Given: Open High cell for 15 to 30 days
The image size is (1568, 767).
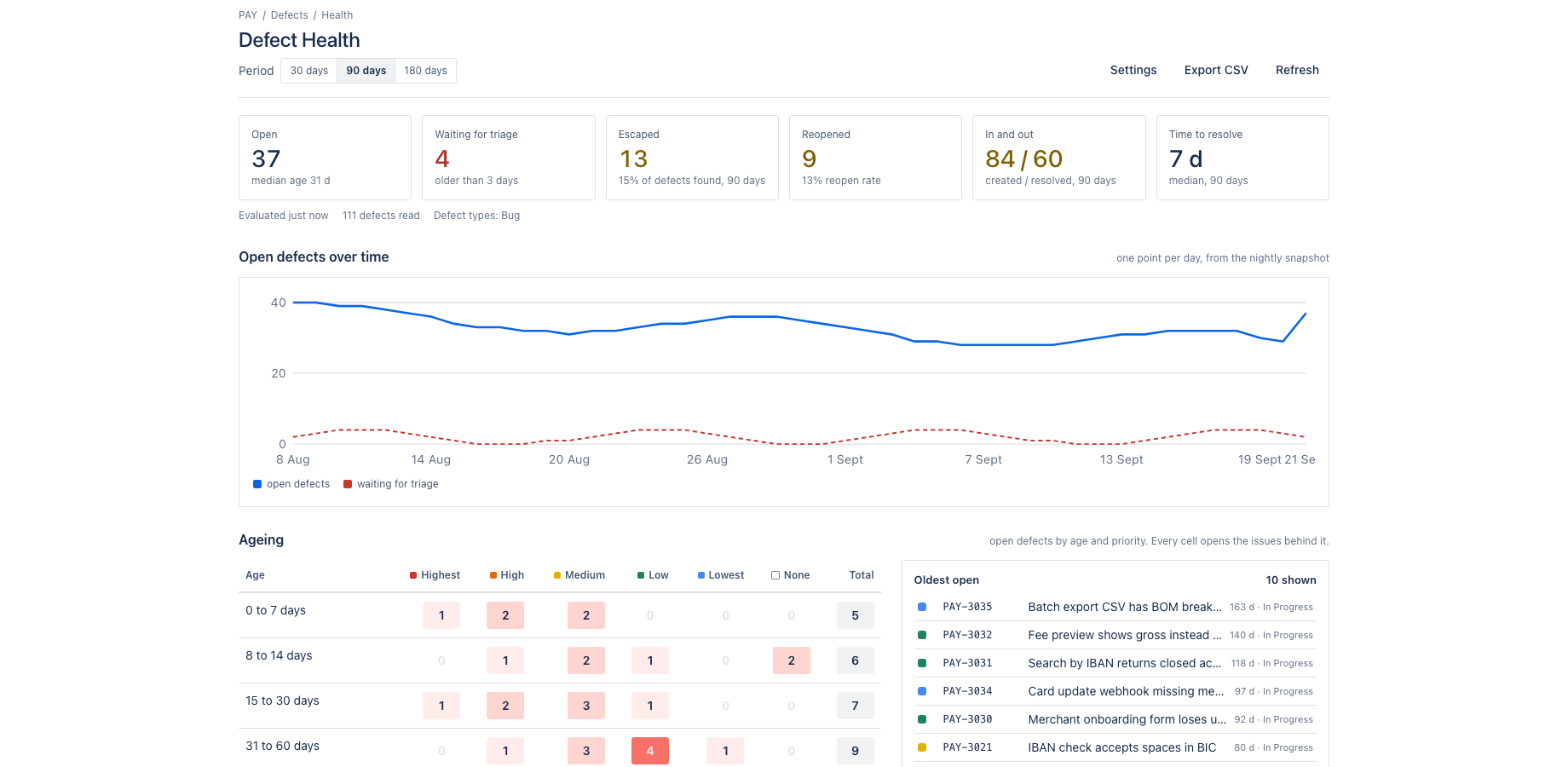Looking at the screenshot, I should [x=505, y=706].
